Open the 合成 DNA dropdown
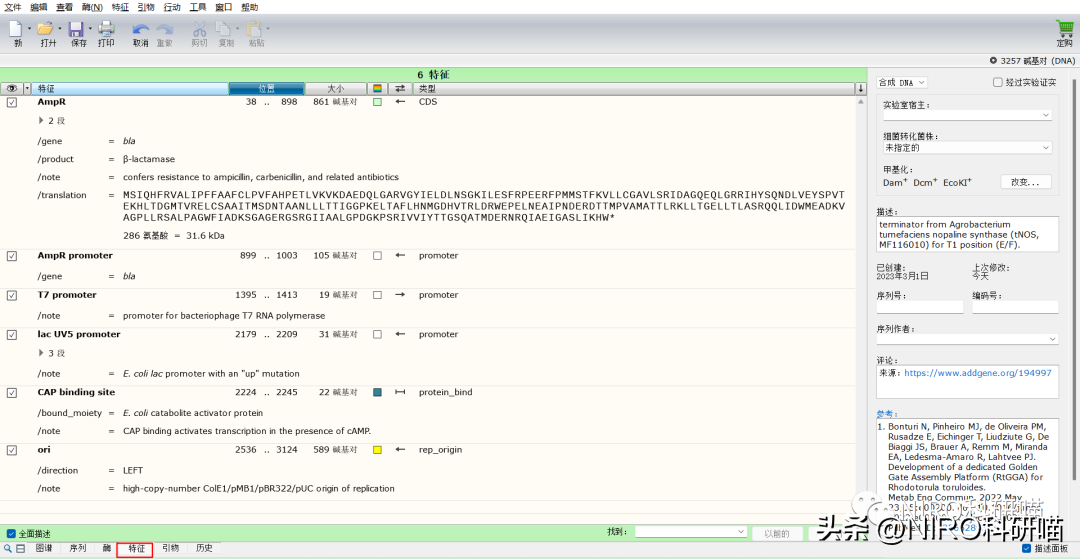 tap(902, 82)
